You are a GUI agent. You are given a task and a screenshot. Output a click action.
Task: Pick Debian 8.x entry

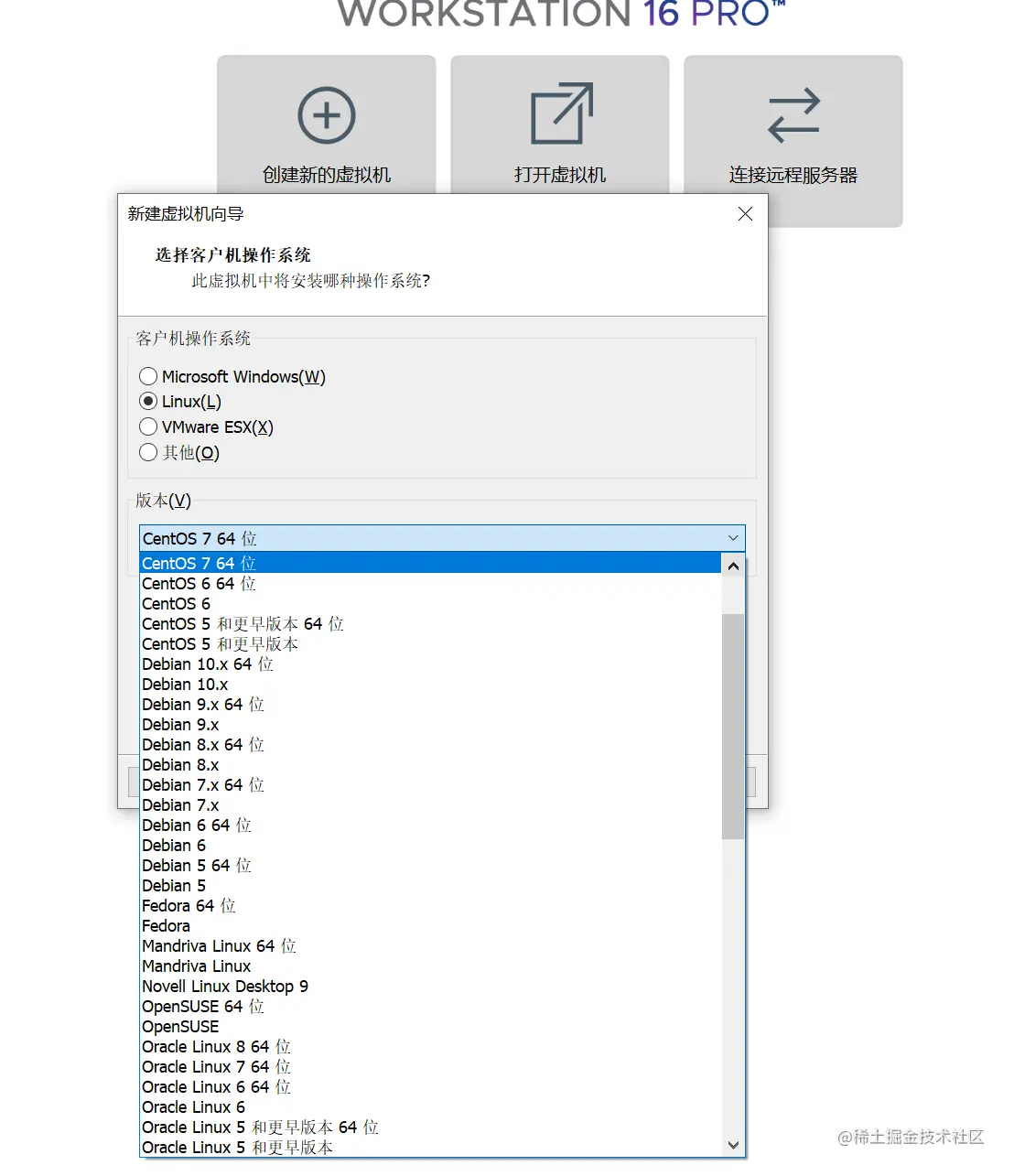click(x=430, y=764)
